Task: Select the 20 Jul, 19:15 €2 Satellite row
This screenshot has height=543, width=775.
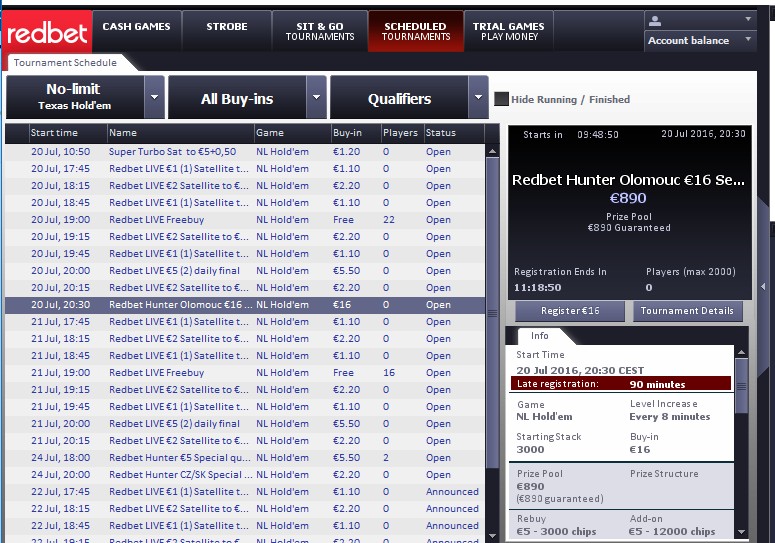Action: [245, 237]
